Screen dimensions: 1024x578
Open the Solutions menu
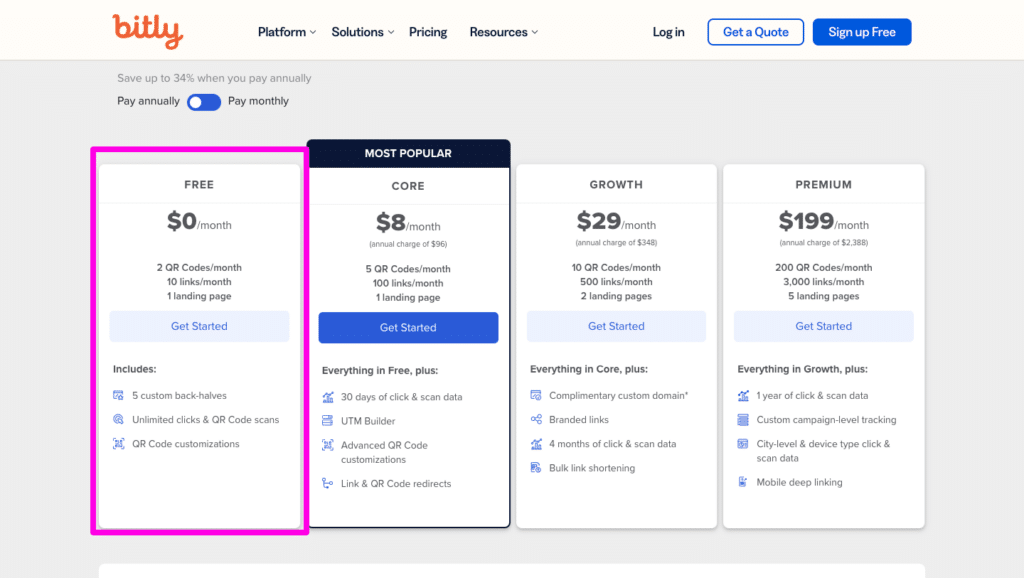coord(357,32)
